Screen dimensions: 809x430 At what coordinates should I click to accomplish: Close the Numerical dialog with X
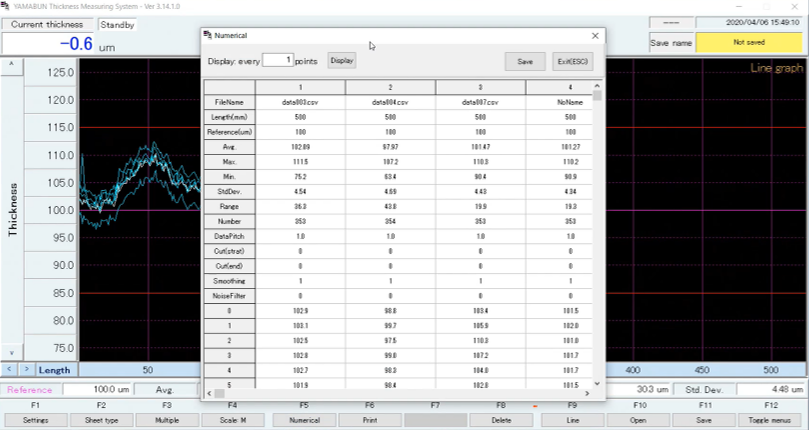tap(595, 35)
